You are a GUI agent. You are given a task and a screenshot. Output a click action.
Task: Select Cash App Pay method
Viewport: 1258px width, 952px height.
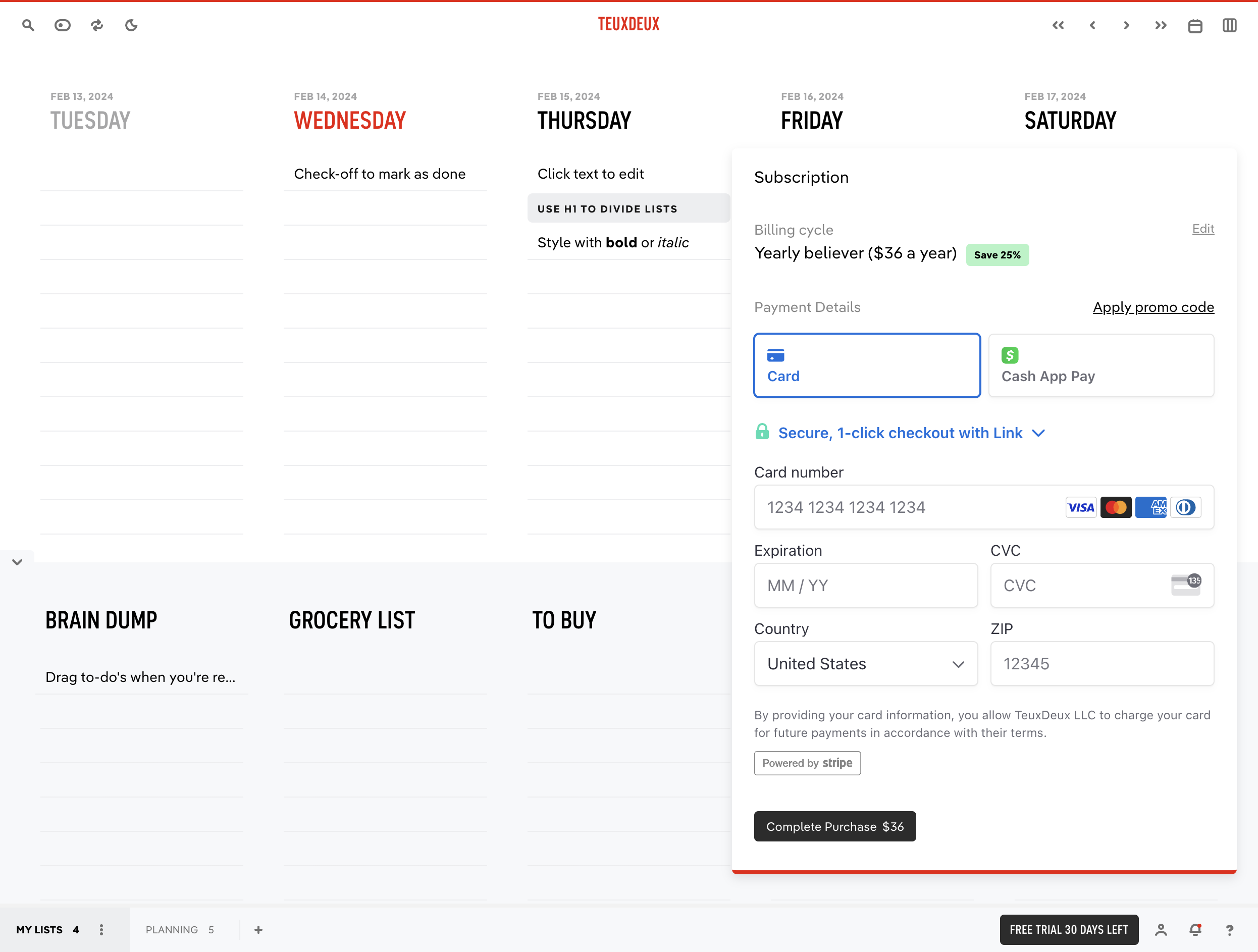1101,365
